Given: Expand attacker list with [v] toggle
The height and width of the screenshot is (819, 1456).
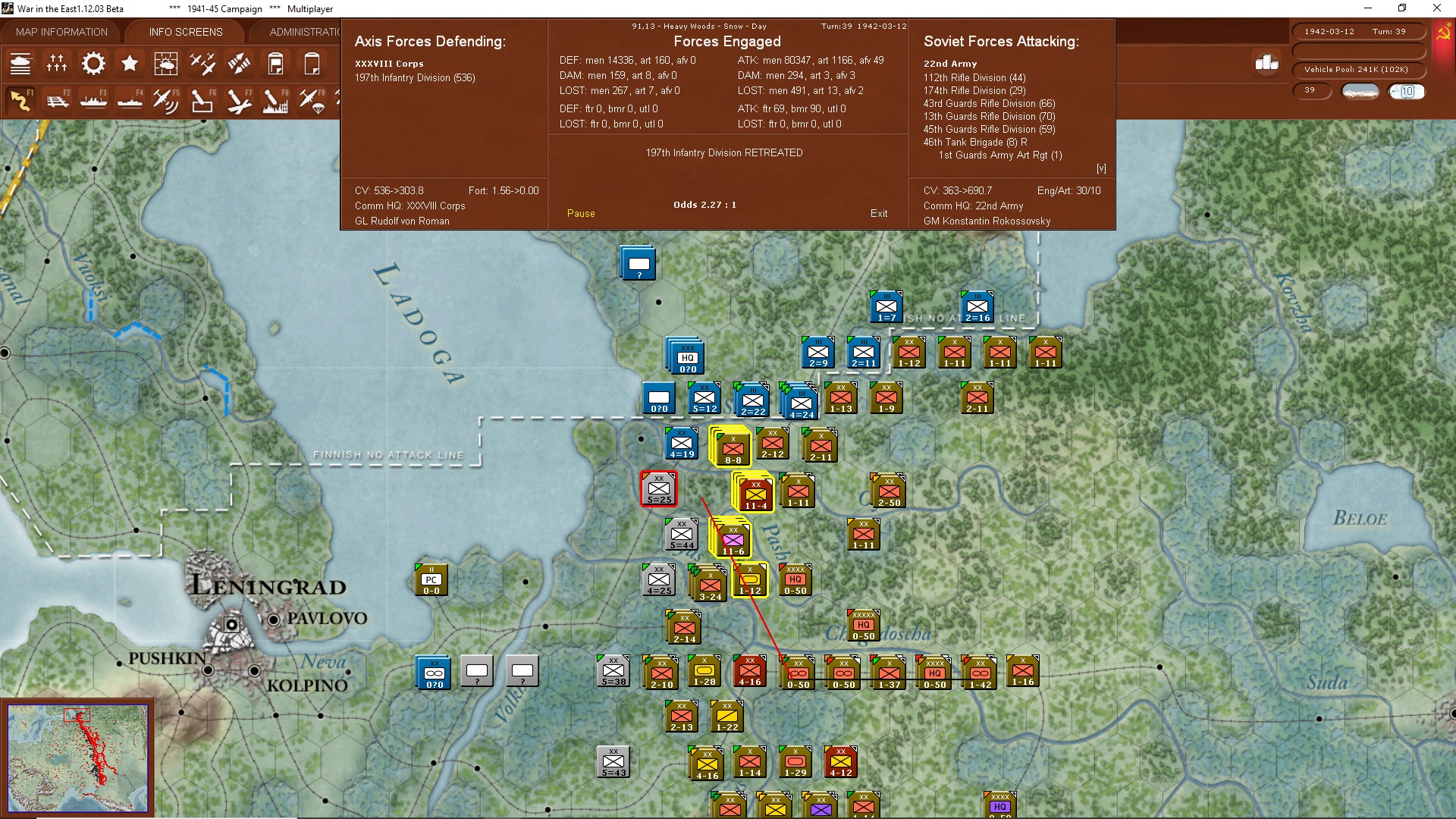Looking at the screenshot, I should (1101, 168).
